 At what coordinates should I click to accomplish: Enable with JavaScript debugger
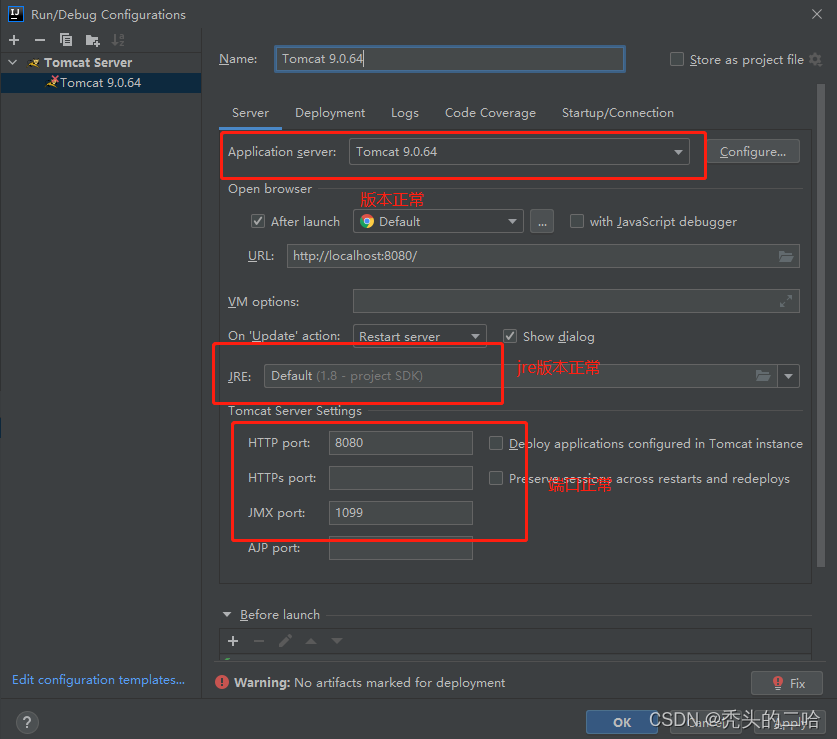pyautogui.click(x=577, y=221)
